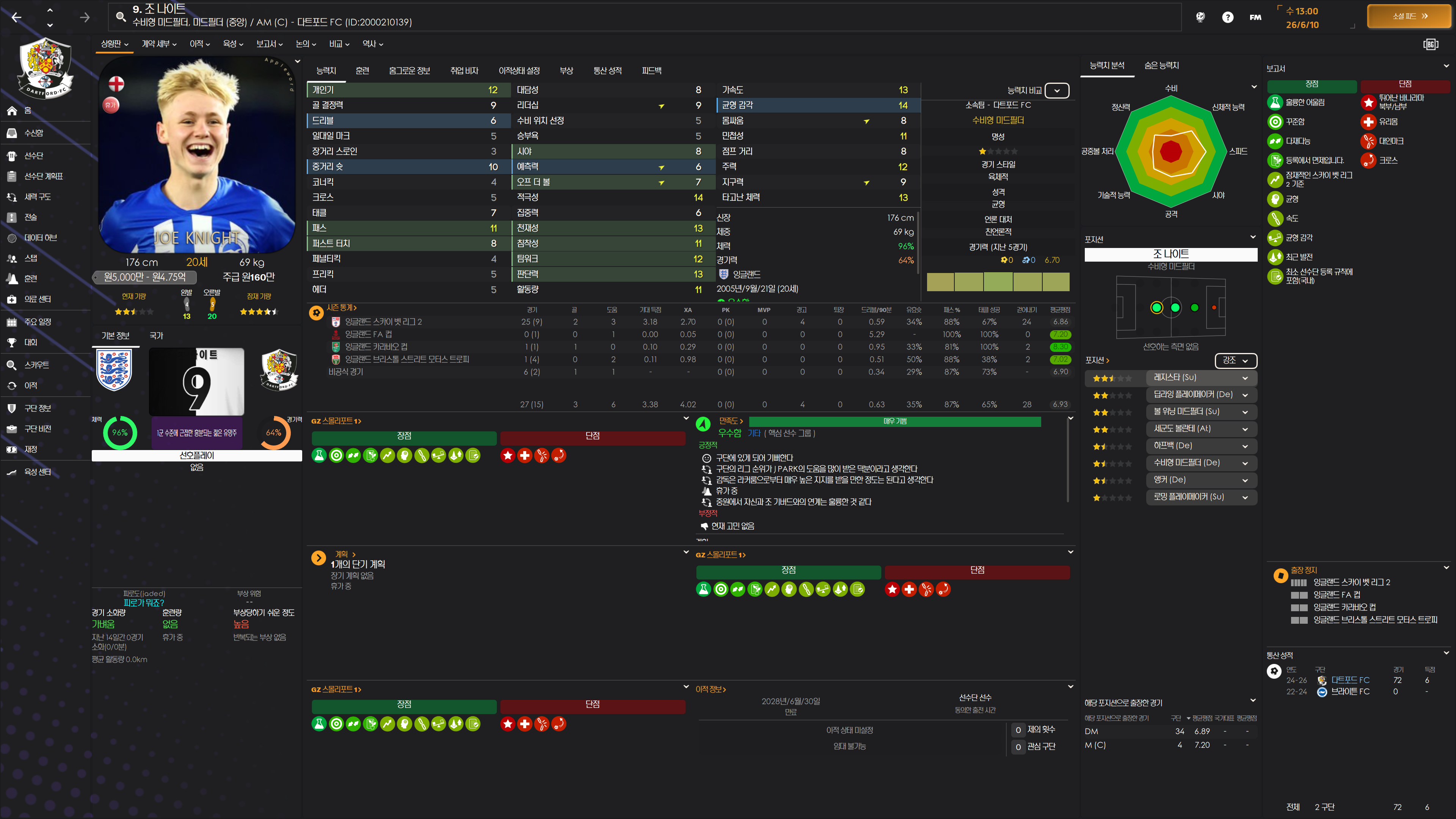
Task: Open 능력치 비교 dropdown
Action: pyautogui.click(x=1056, y=91)
